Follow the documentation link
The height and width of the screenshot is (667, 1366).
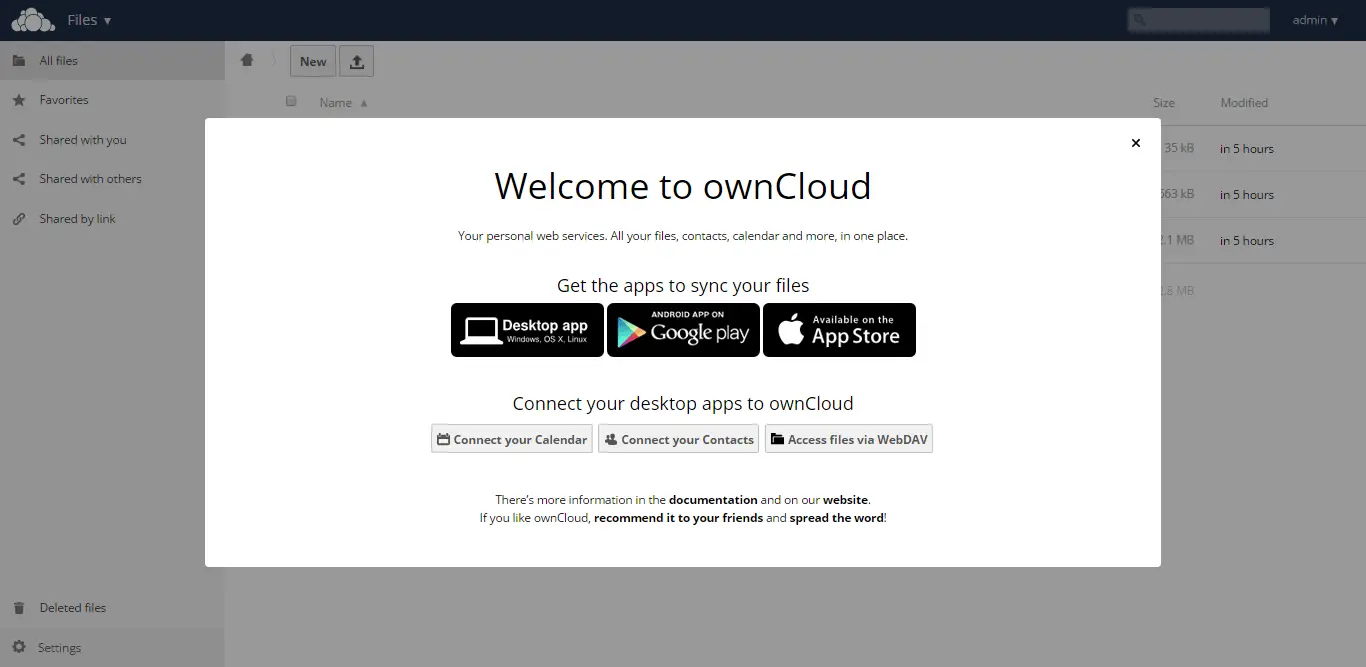(712, 499)
